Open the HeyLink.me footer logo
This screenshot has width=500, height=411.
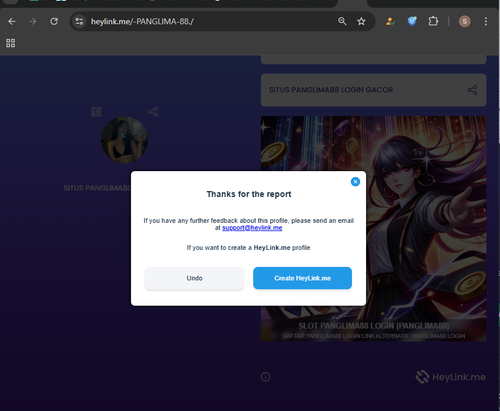(451, 377)
